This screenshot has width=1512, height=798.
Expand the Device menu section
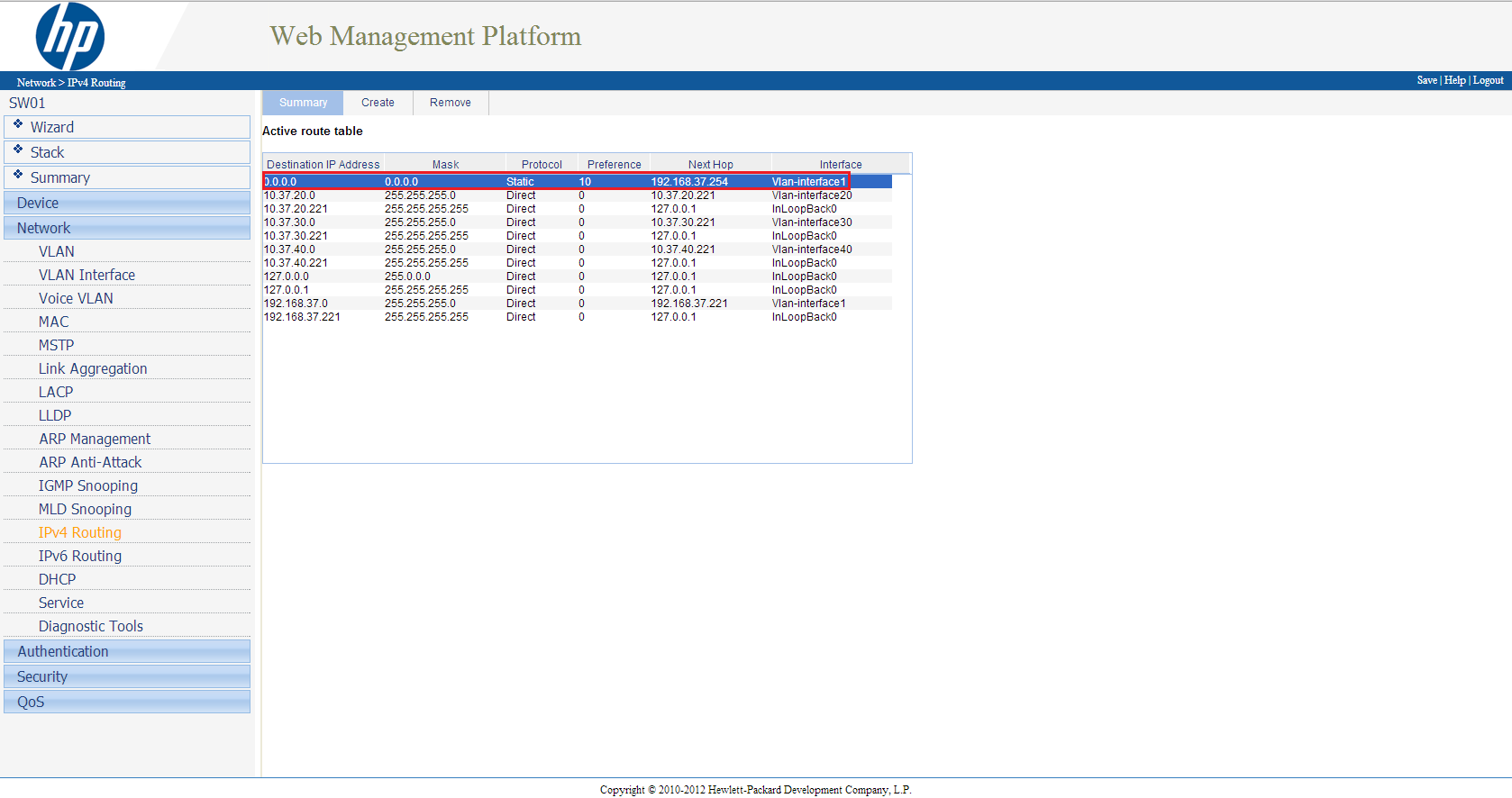38,203
